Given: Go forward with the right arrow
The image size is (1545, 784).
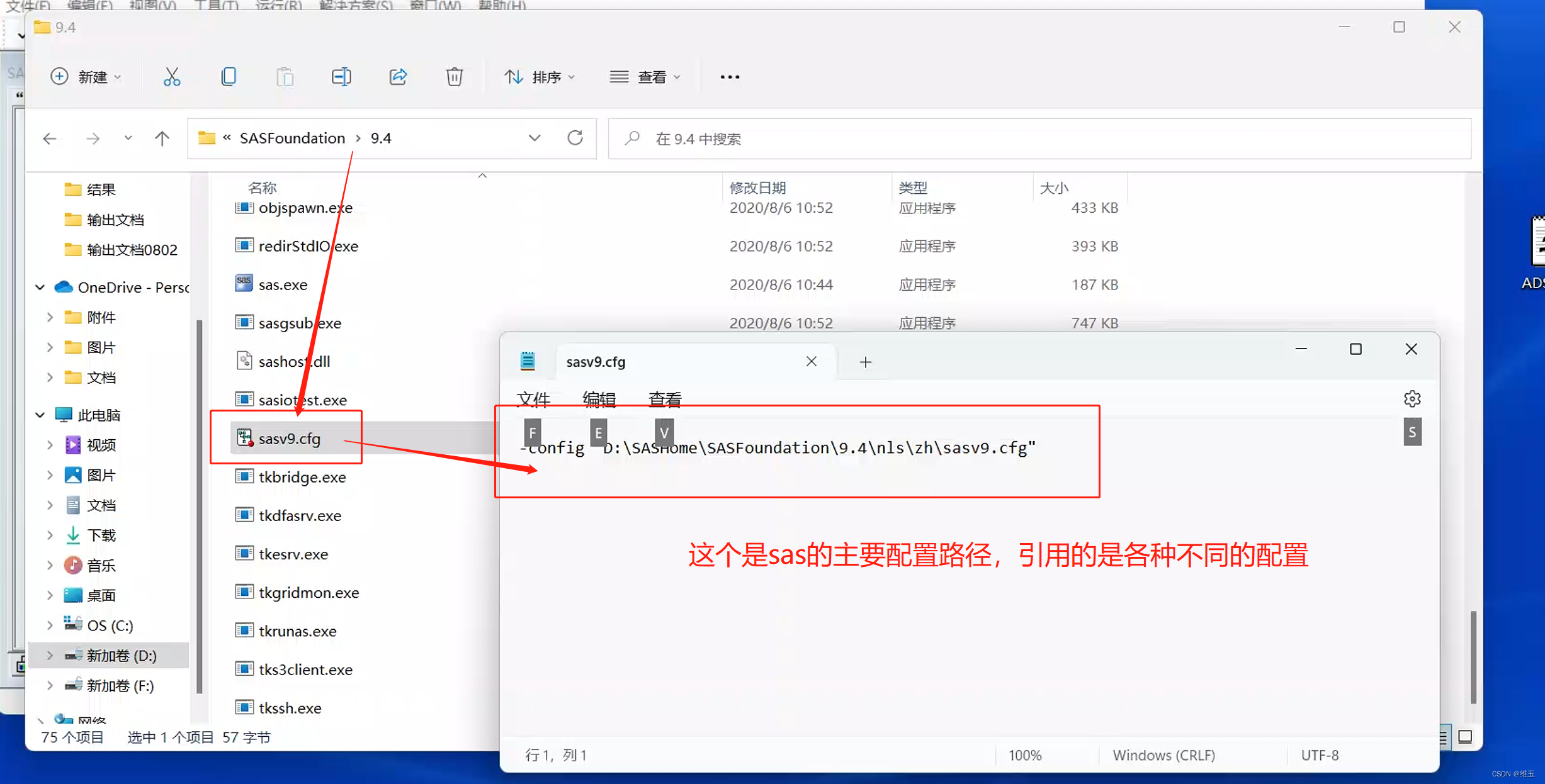Looking at the screenshot, I should point(93,138).
